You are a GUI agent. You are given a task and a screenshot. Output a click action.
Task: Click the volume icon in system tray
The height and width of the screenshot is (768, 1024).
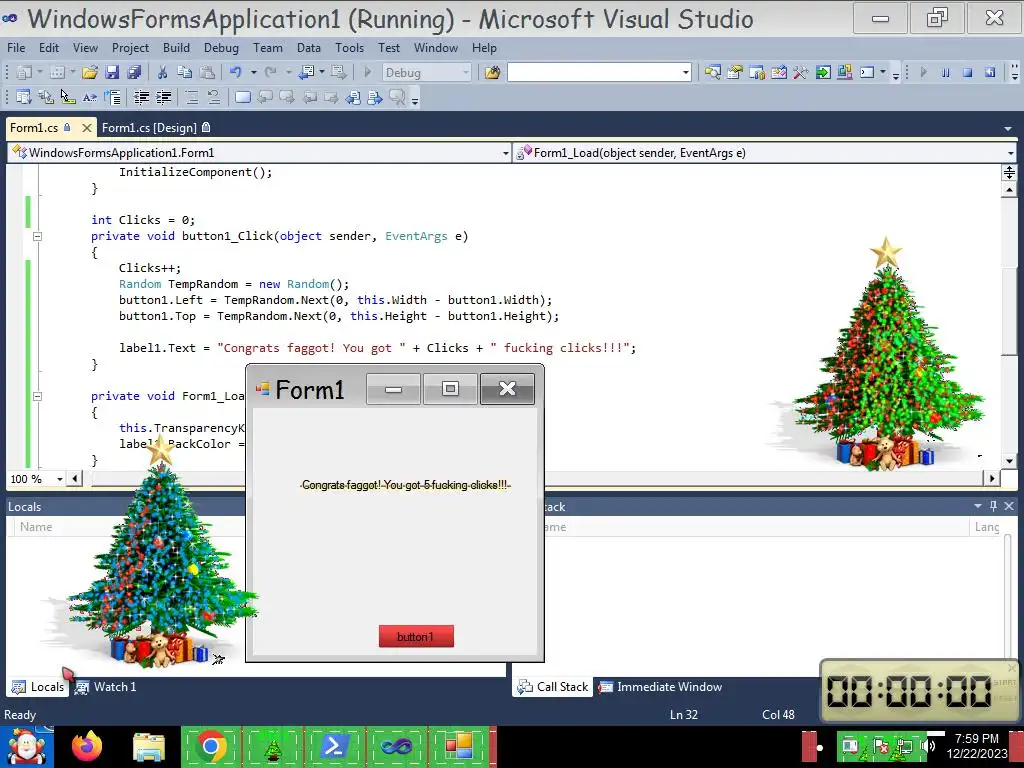[x=929, y=746]
